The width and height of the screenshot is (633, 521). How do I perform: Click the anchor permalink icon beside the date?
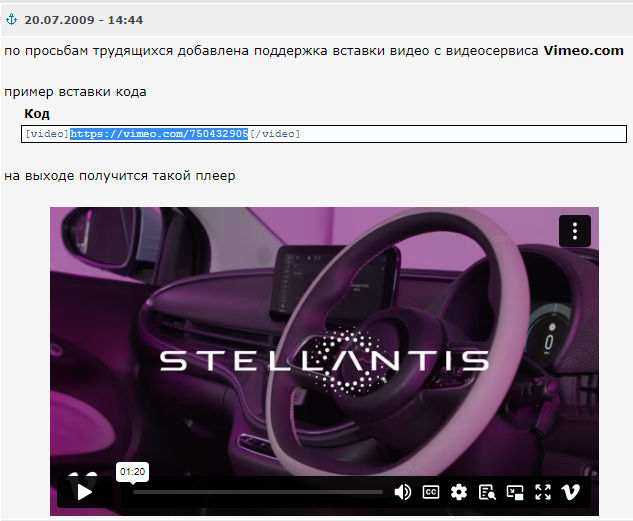(11, 19)
